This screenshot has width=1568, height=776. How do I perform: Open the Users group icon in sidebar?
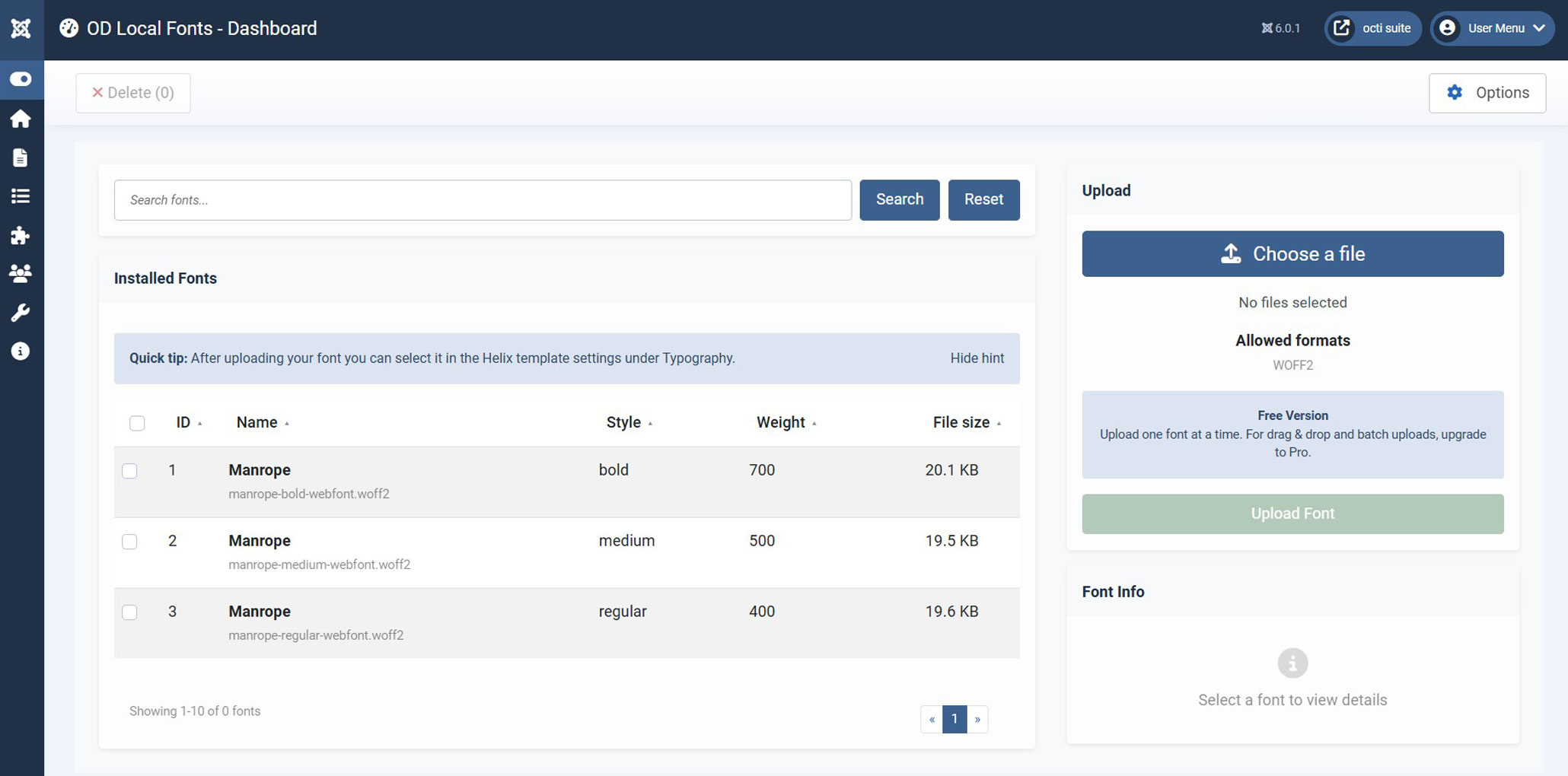21,273
